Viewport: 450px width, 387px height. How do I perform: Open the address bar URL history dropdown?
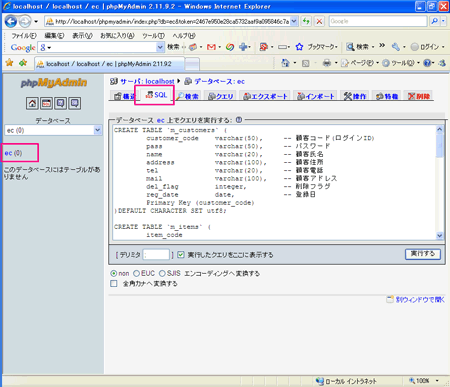294,21
